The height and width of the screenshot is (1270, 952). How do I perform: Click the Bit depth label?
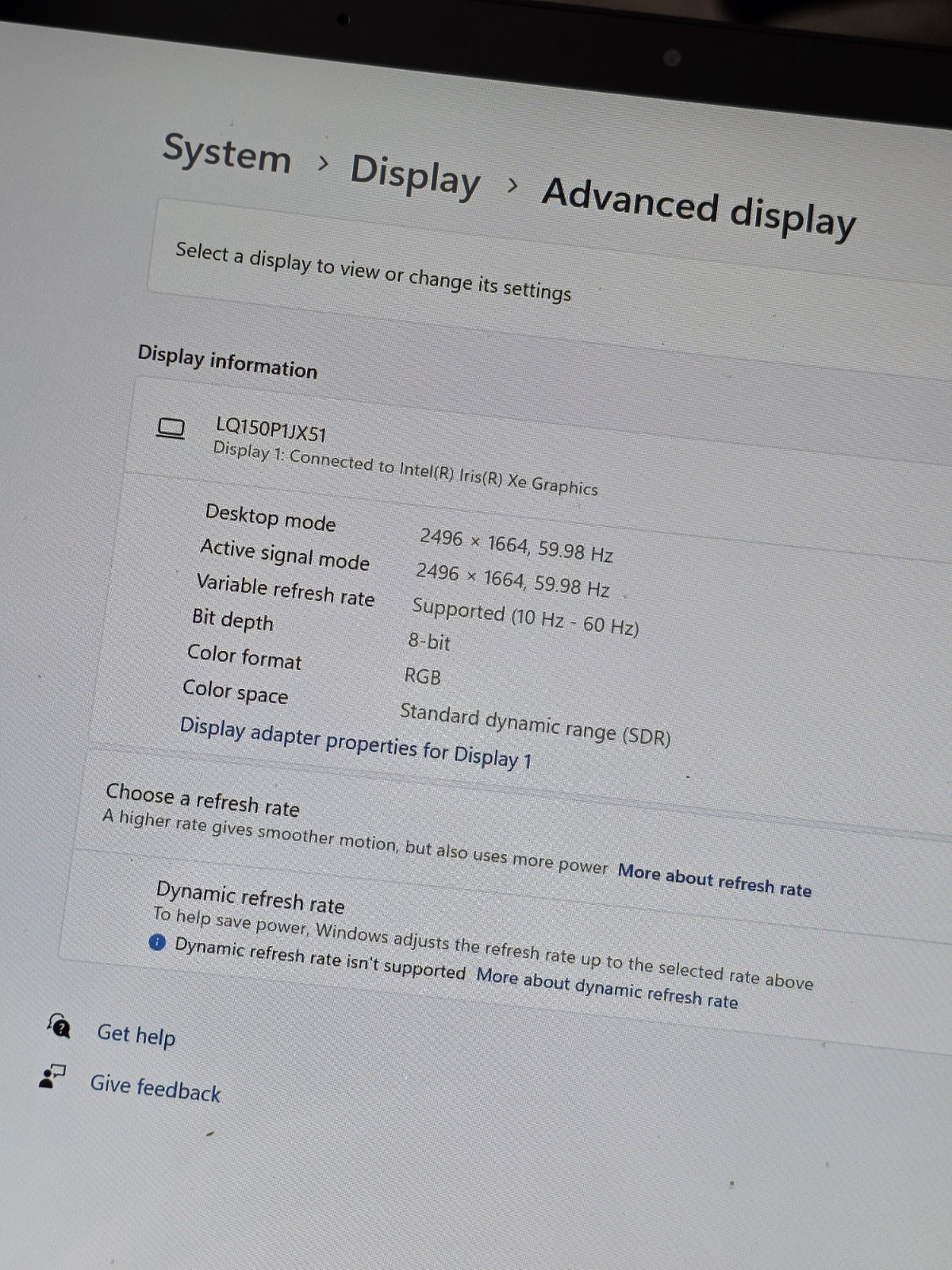click(x=232, y=618)
